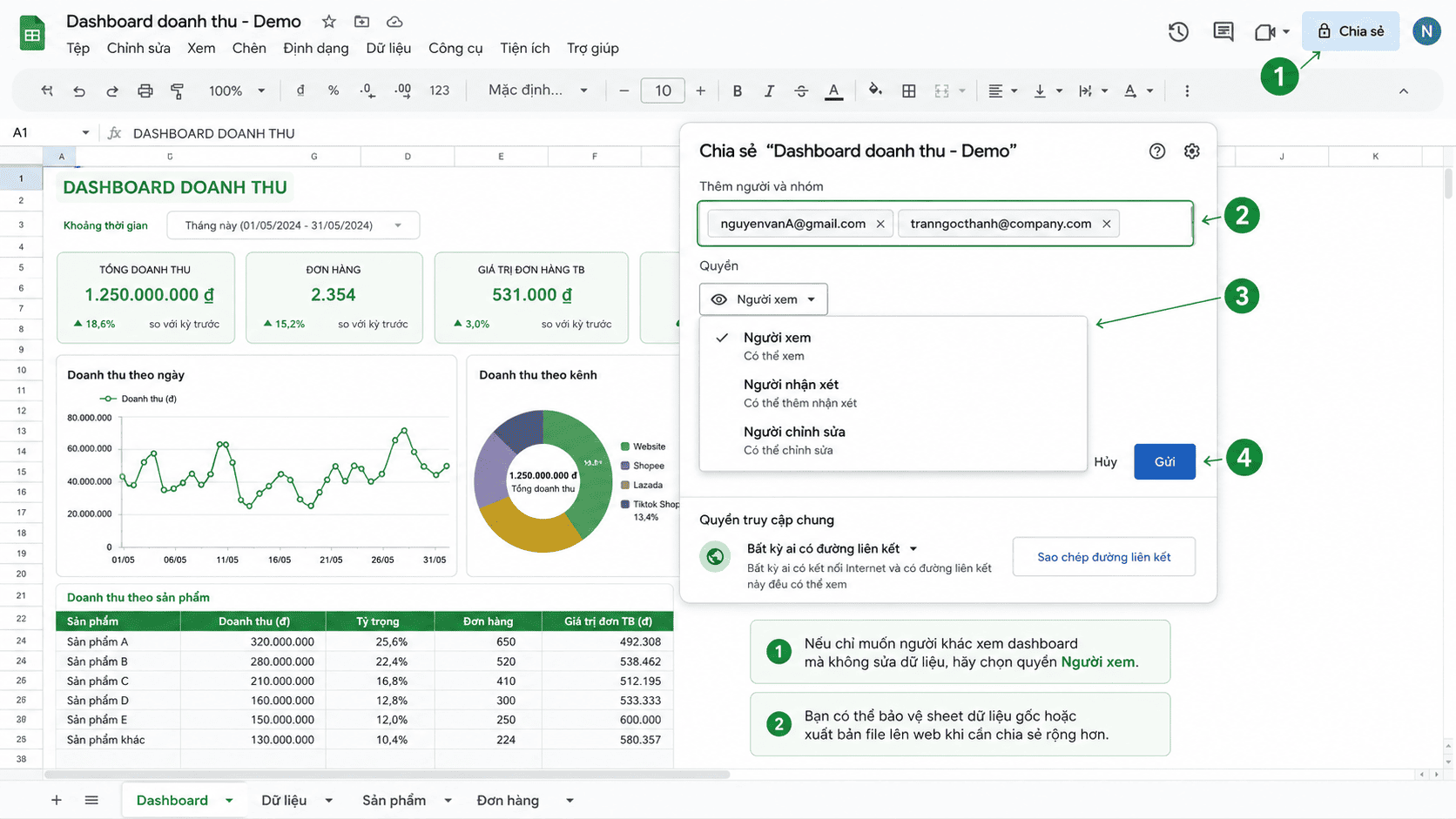This screenshot has width=1456, height=819.
Task: Activate the paint format tool
Action: click(x=178, y=91)
